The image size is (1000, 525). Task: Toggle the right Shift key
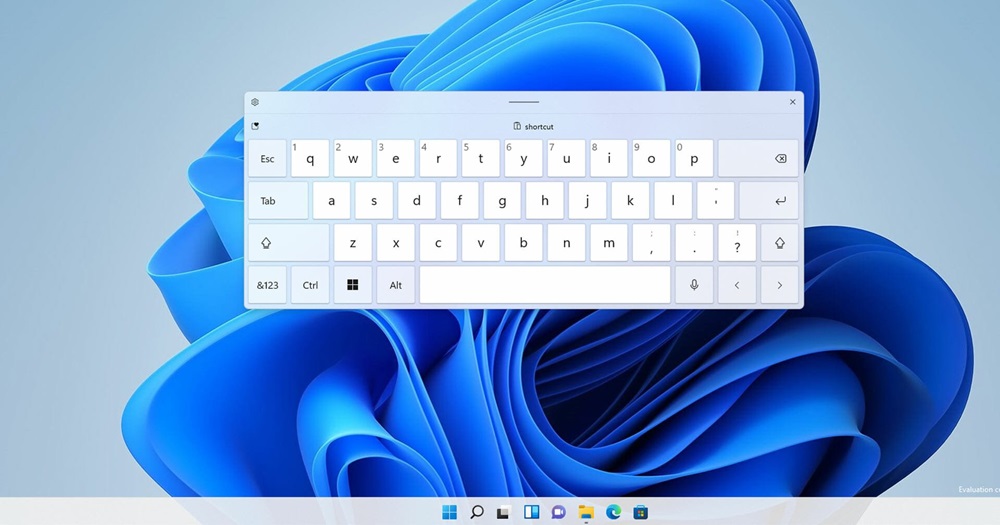779,243
